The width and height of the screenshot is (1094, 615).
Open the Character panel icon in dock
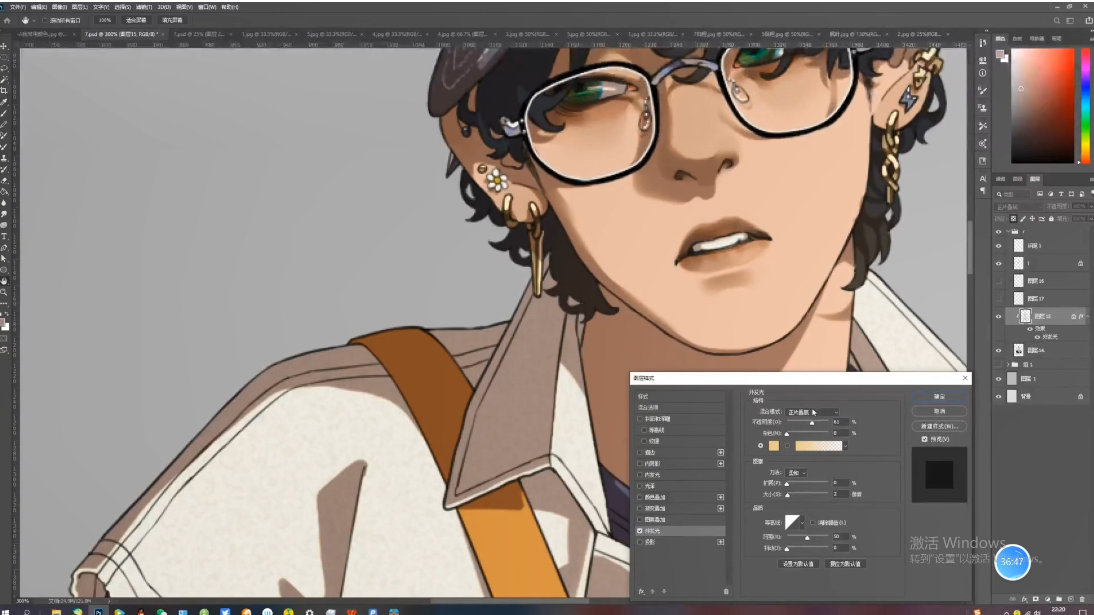tap(982, 179)
